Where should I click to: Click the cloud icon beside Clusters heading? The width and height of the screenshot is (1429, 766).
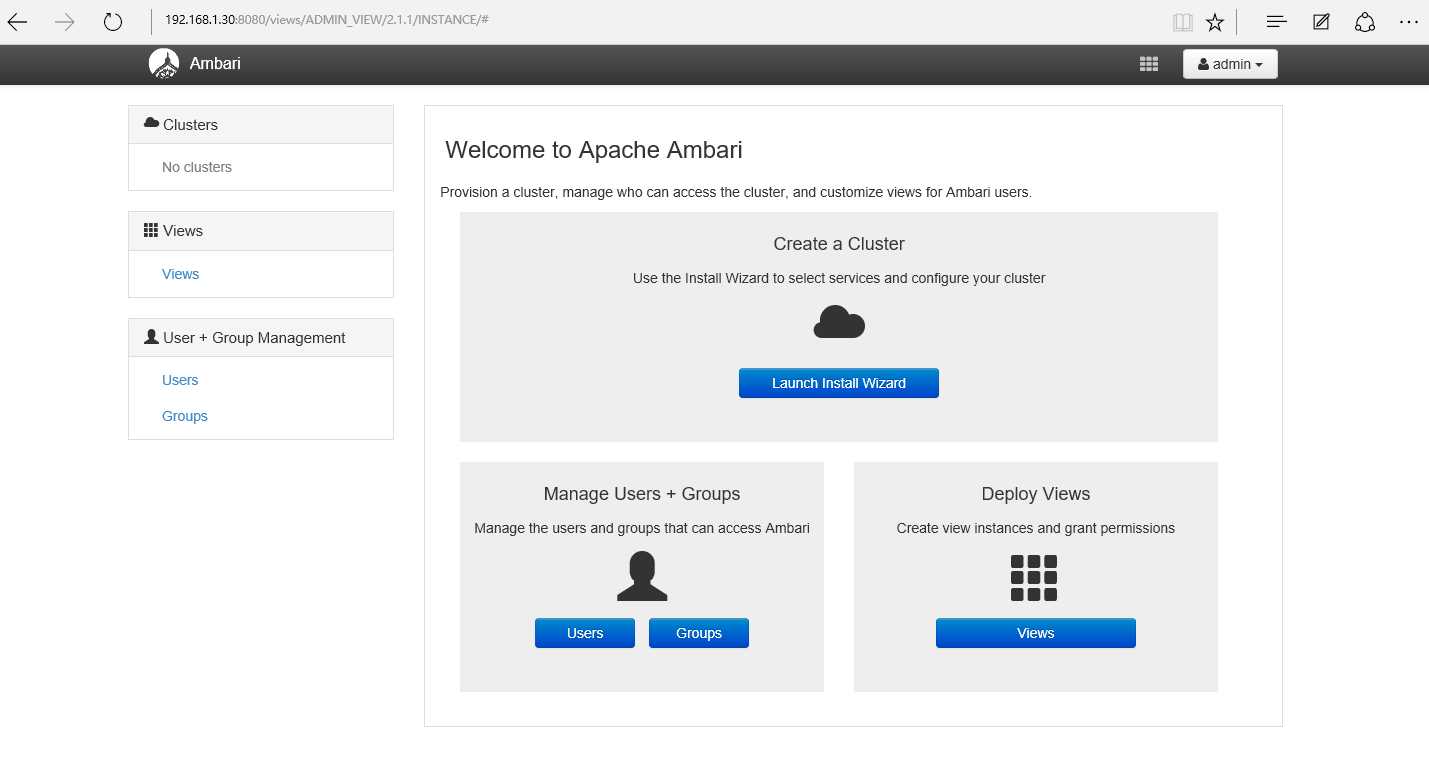pos(151,123)
